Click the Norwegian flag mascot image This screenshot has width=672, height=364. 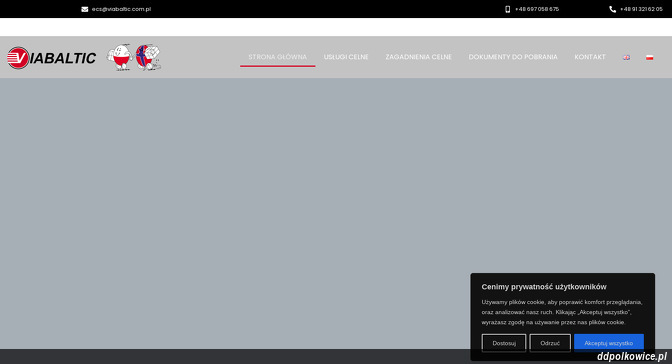coord(148,57)
